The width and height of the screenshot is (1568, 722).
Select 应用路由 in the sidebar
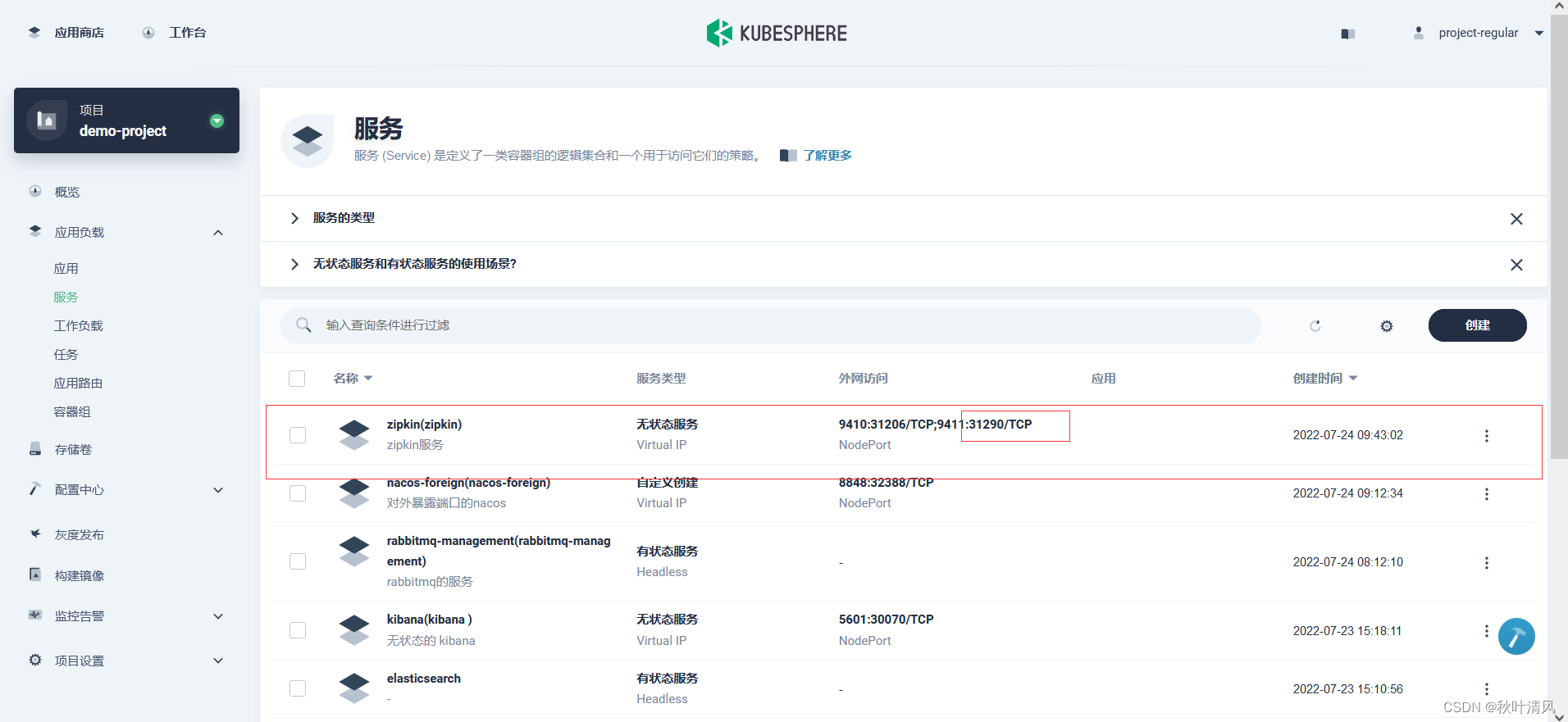[x=78, y=383]
